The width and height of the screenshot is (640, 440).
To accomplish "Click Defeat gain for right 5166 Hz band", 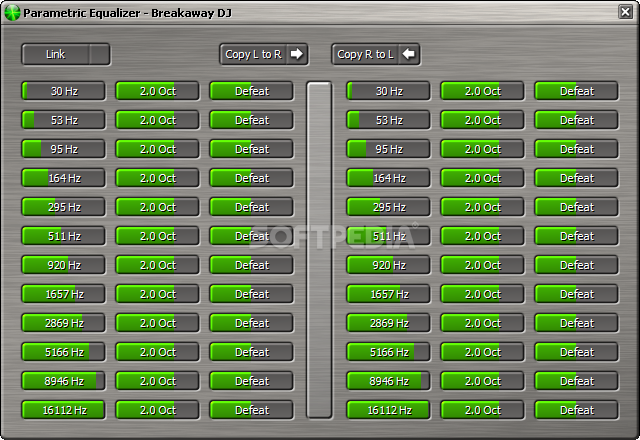I will (x=576, y=352).
